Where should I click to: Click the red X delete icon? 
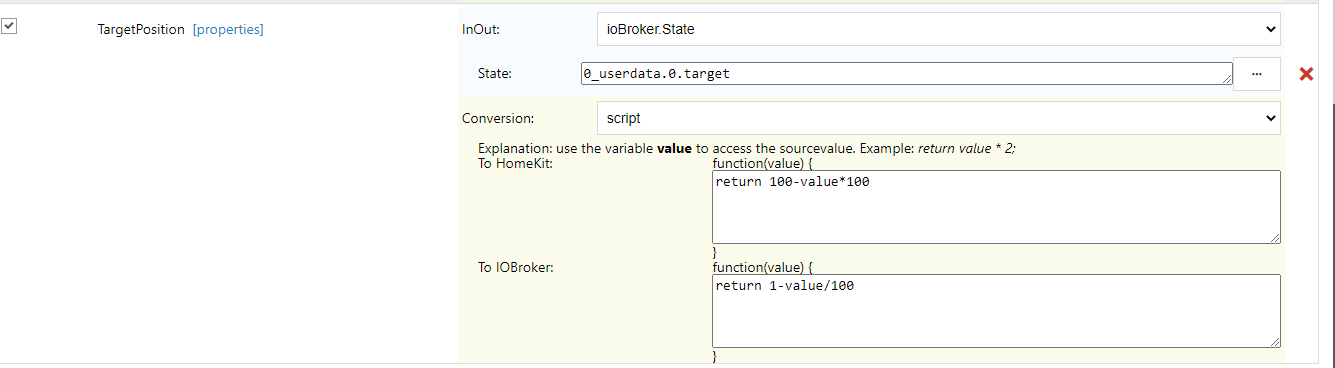click(1305, 74)
